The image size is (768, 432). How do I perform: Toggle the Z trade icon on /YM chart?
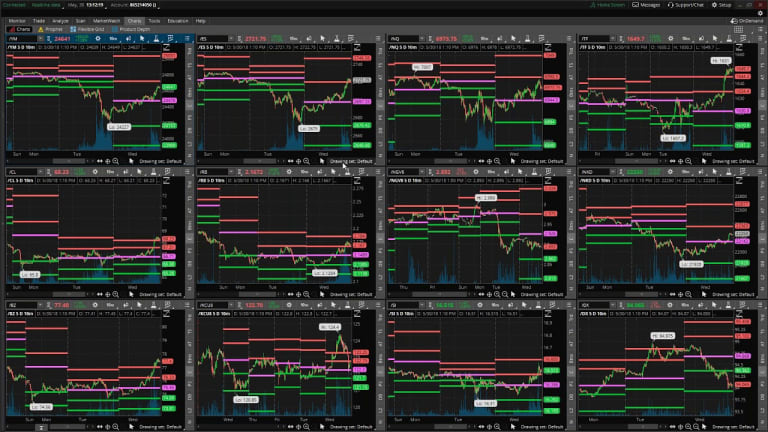click(x=167, y=48)
